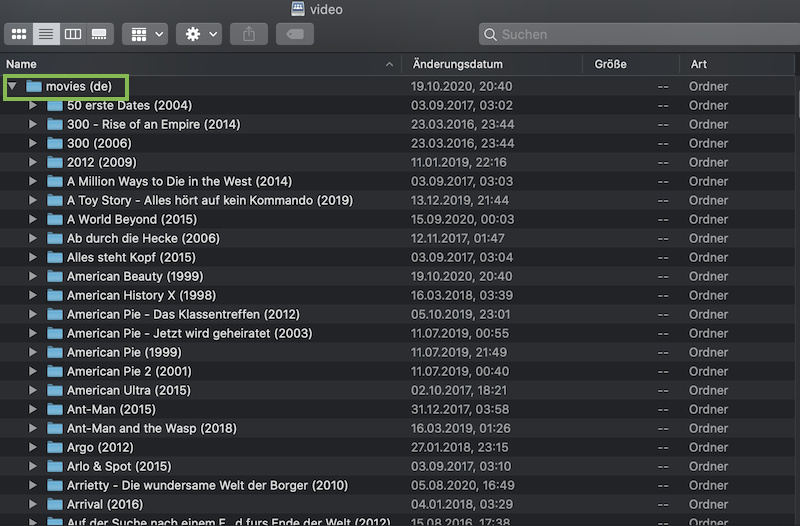The width and height of the screenshot is (800, 526).
Task: Switch to column view
Action: (x=72, y=34)
